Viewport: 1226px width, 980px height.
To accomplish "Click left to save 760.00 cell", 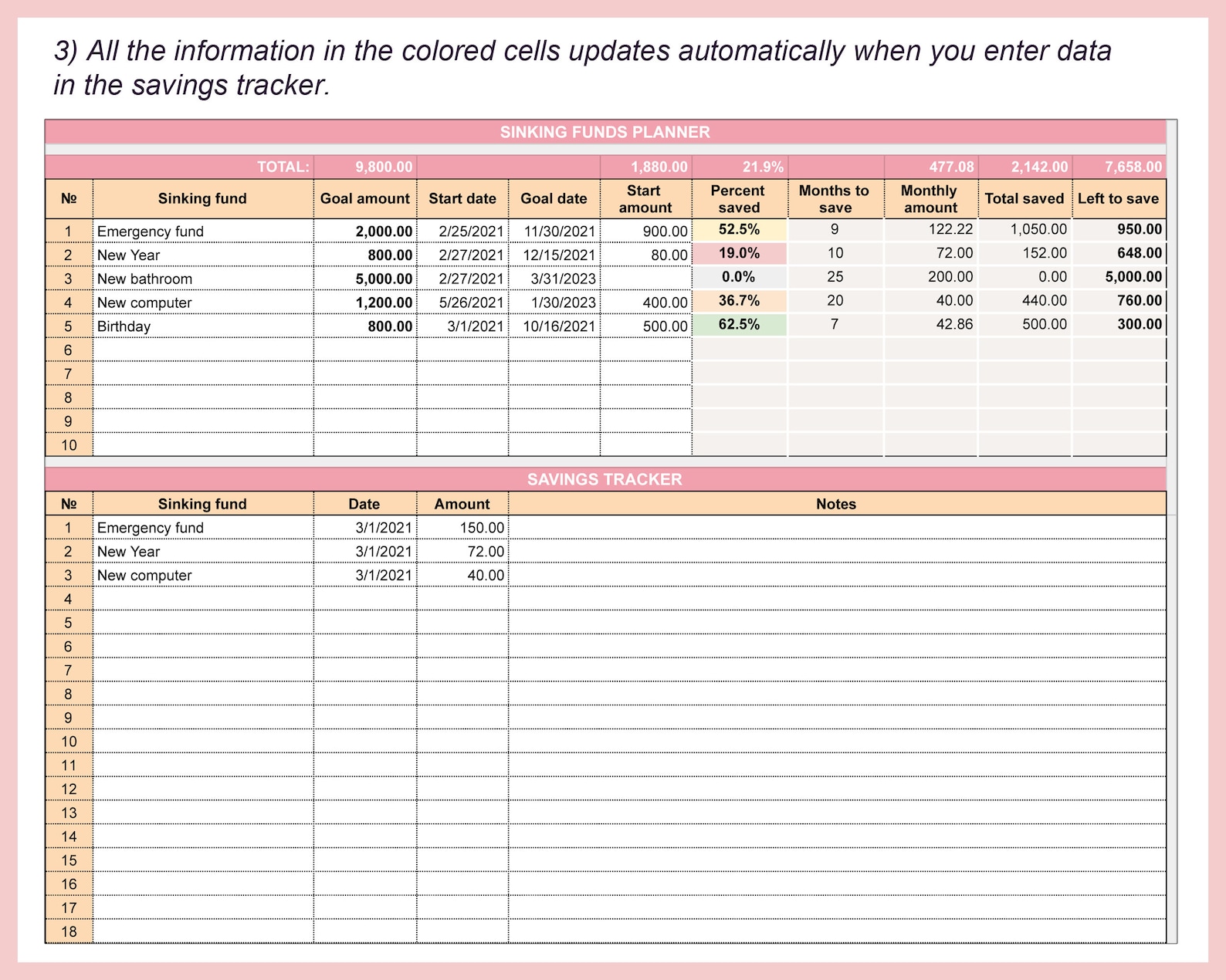I will coord(1119,300).
